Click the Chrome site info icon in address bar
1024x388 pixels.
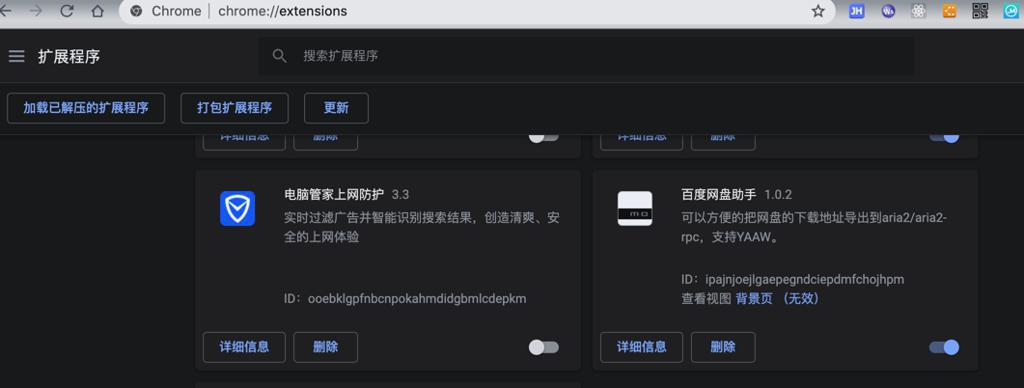pos(136,11)
